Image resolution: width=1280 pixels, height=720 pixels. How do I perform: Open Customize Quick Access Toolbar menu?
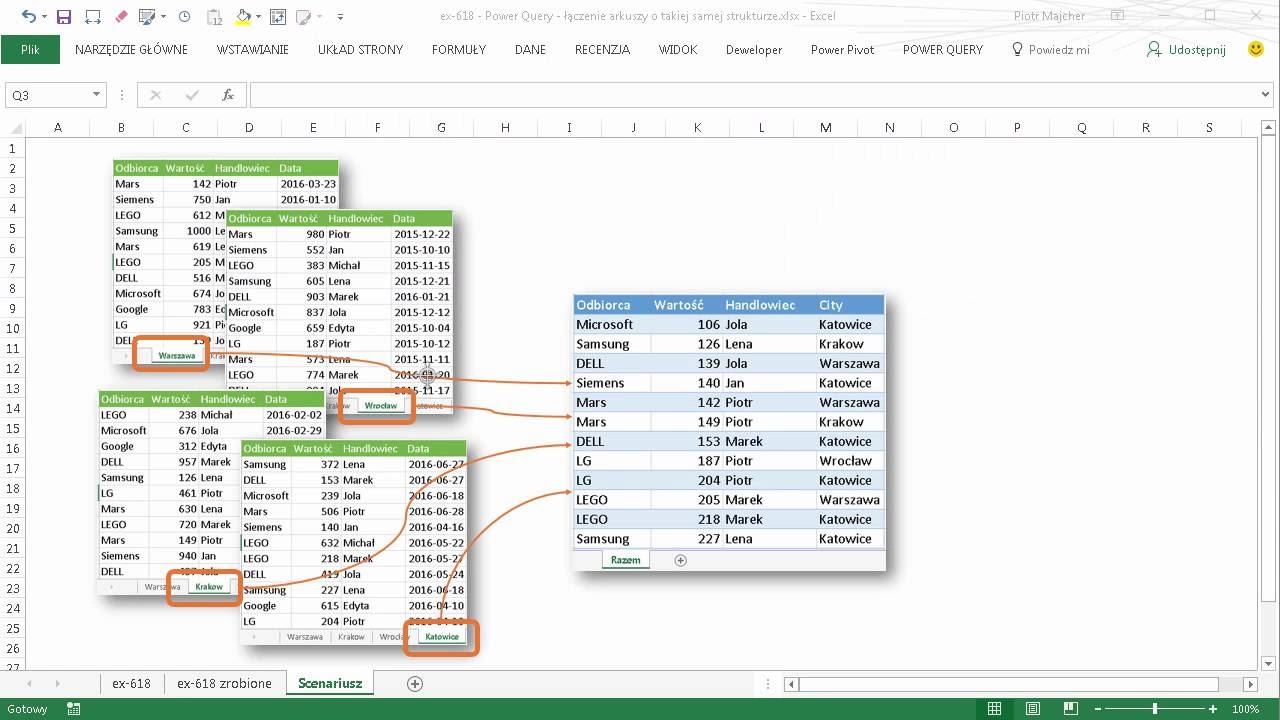click(x=341, y=17)
